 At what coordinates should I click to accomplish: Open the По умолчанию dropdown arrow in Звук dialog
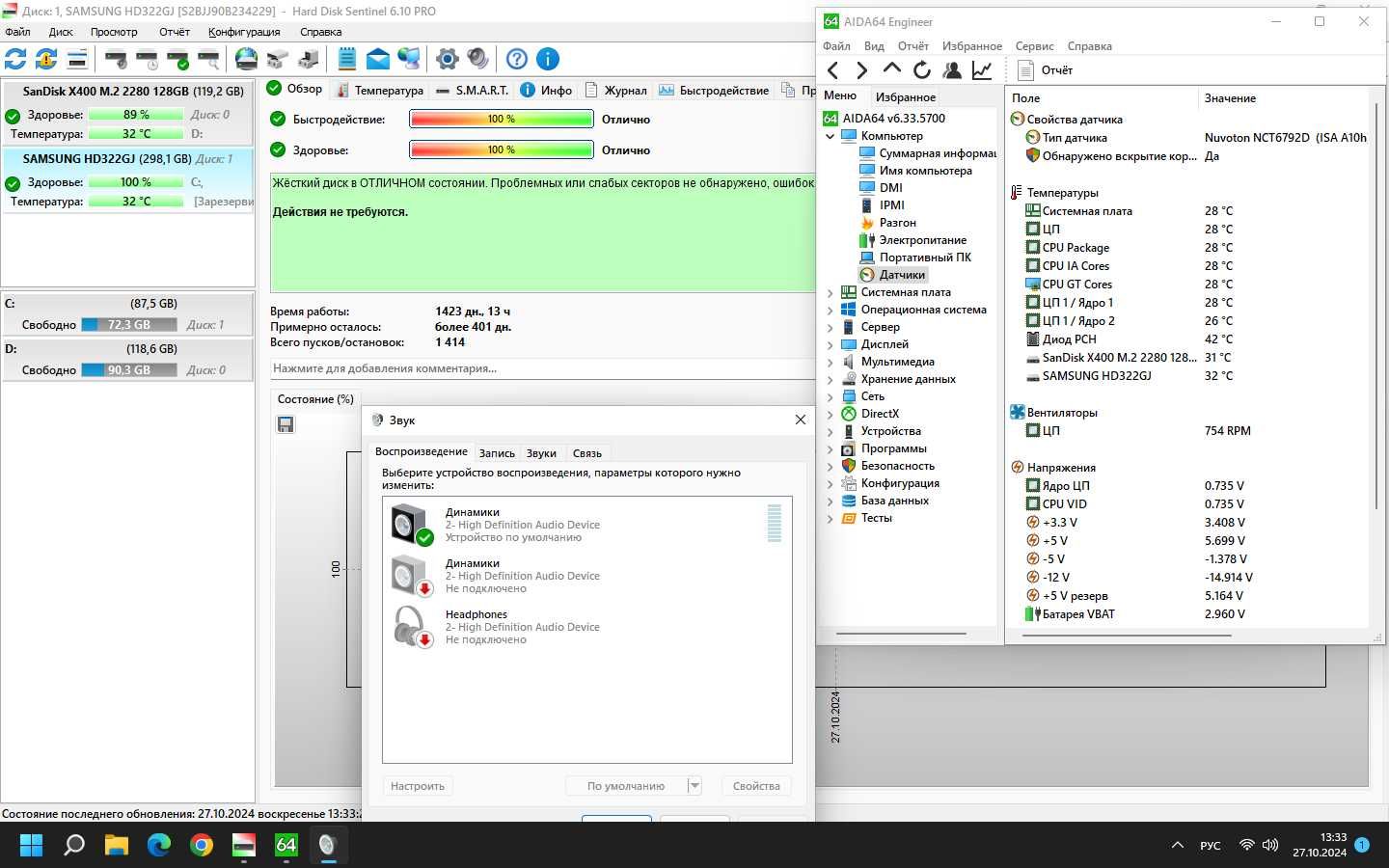click(694, 786)
